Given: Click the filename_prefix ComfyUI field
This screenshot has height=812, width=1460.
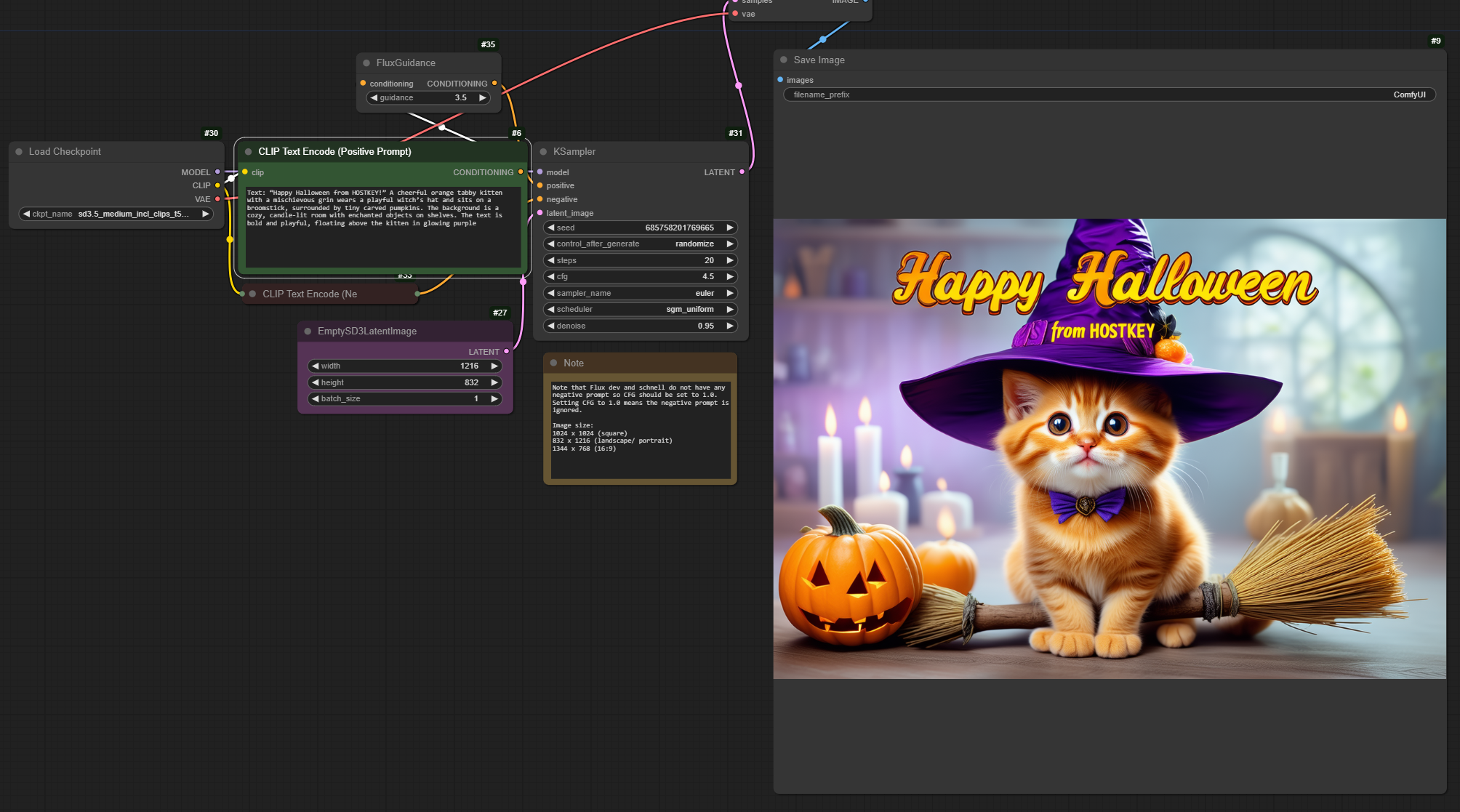Looking at the screenshot, I should click(x=1109, y=95).
